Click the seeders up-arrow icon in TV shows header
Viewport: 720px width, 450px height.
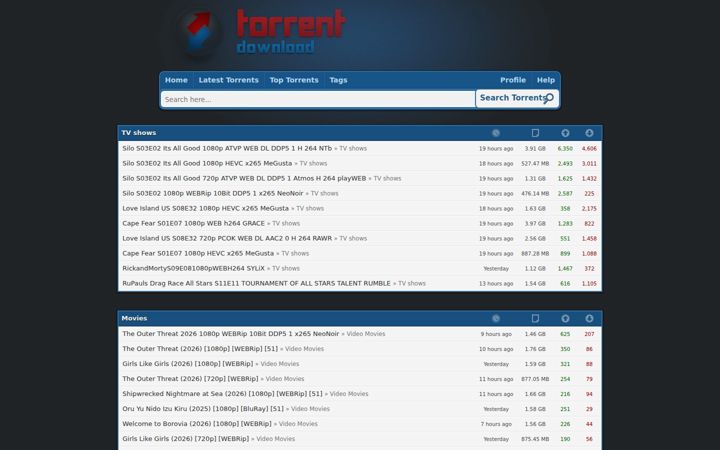[565, 133]
